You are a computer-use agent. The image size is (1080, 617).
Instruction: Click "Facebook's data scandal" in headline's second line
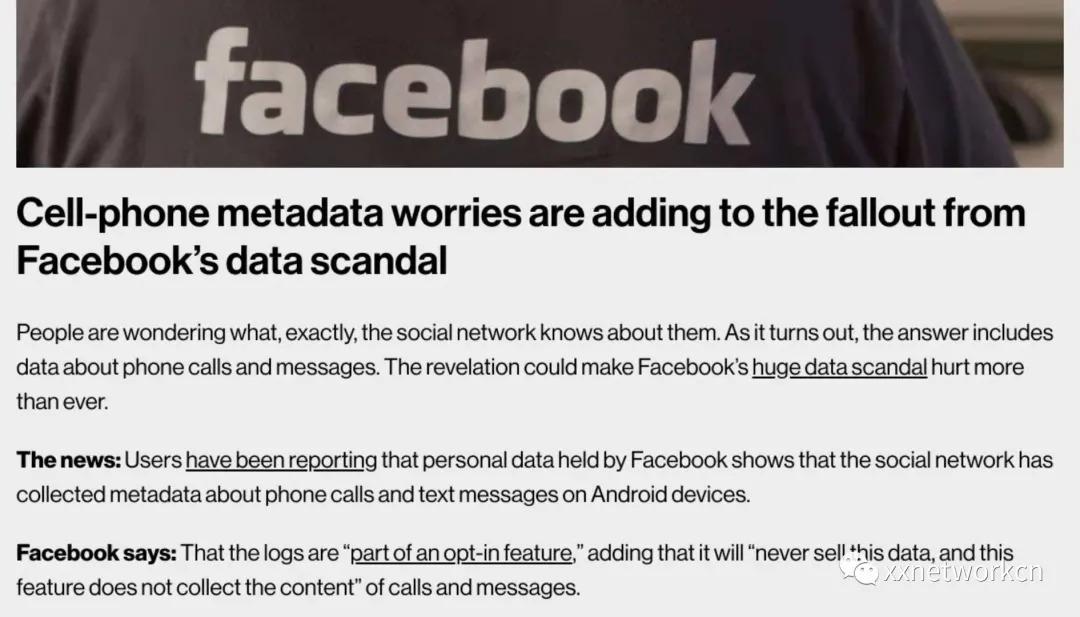pos(231,260)
